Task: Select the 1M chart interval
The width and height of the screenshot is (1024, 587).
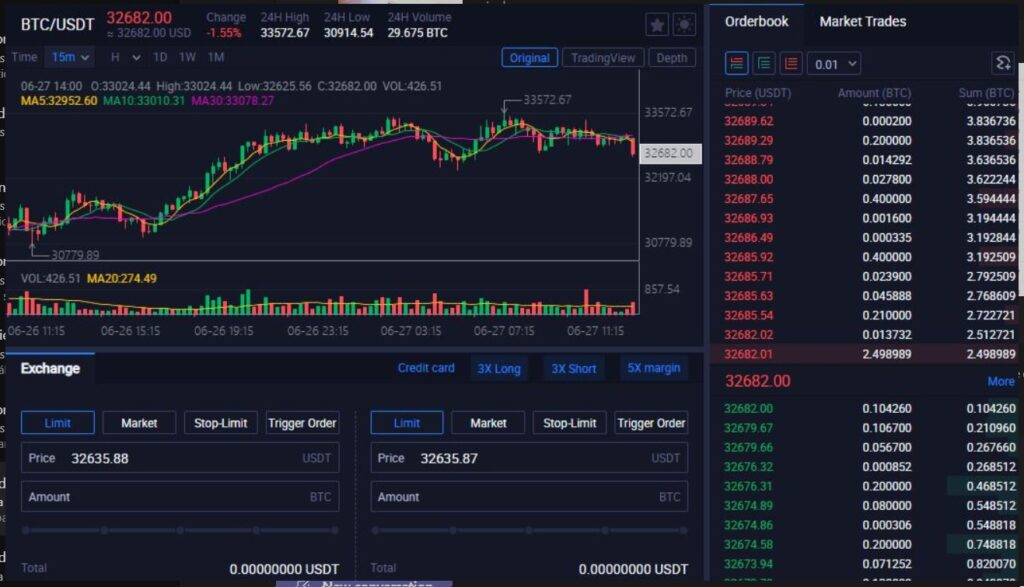Action: pyautogui.click(x=216, y=57)
